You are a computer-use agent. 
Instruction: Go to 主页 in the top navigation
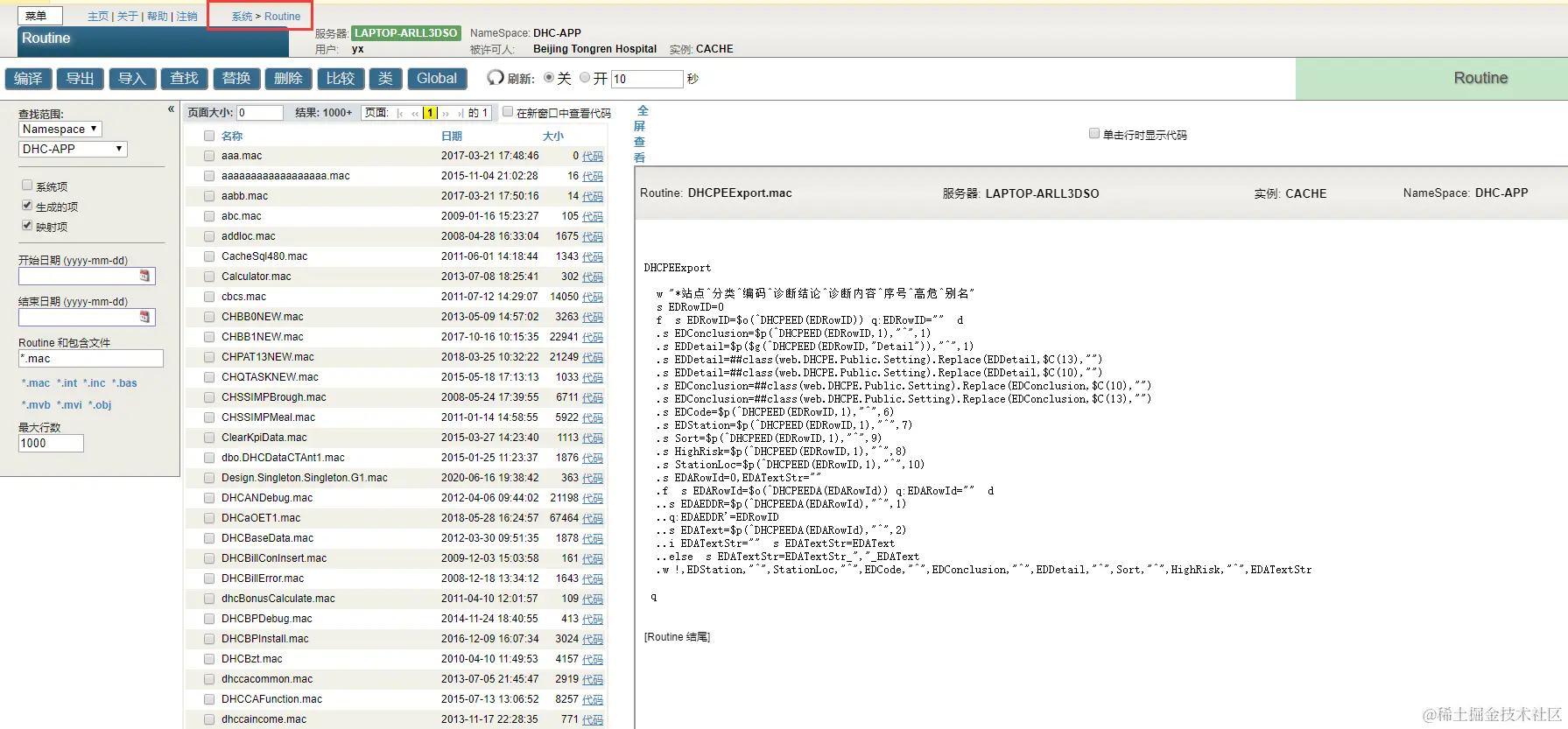point(98,17)
